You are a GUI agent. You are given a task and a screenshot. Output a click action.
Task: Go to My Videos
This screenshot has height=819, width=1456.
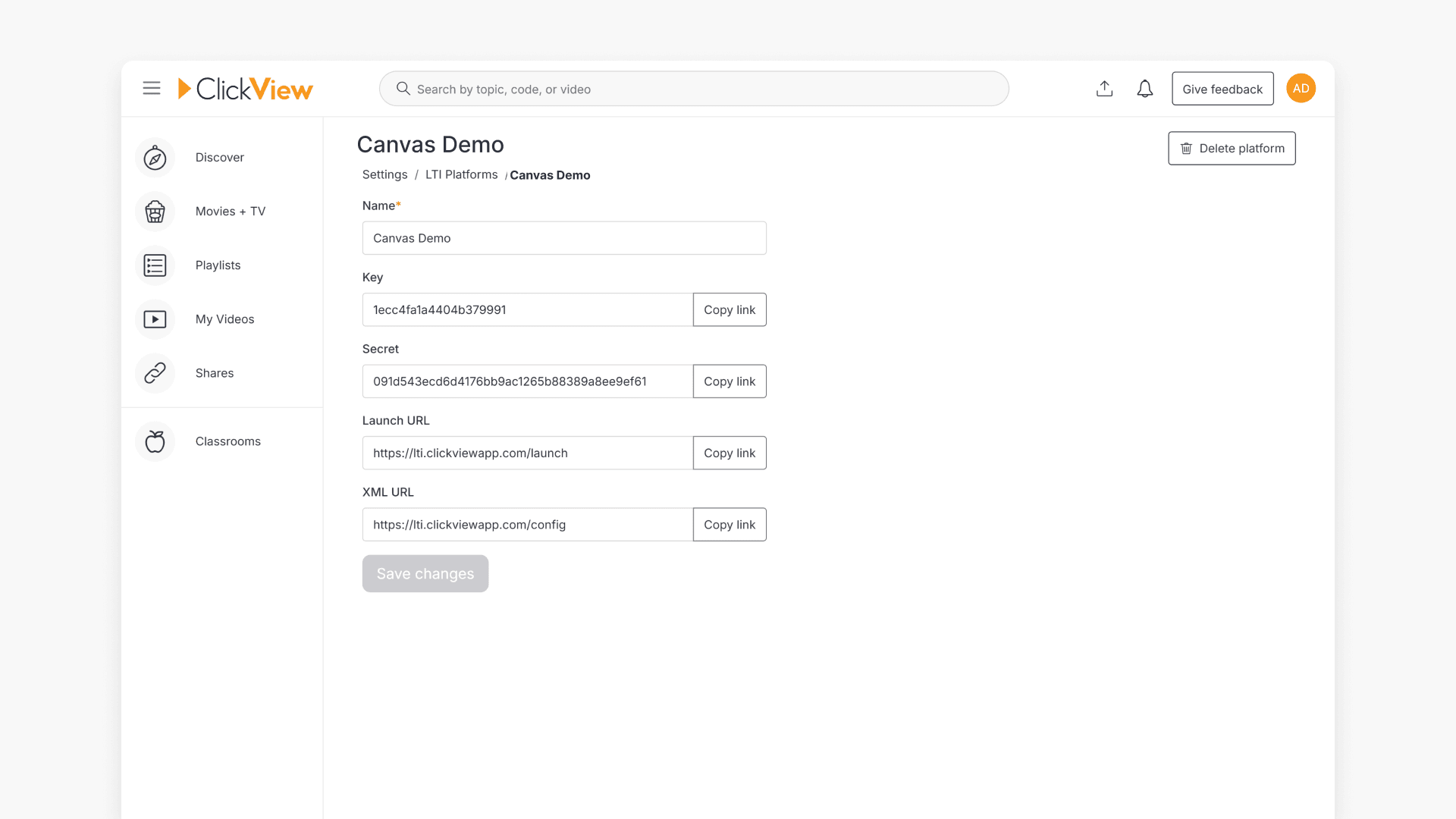click(x=224, y=318)
